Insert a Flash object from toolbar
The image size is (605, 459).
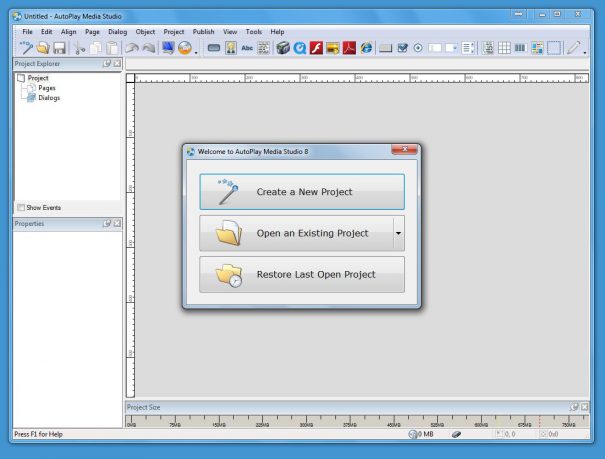click(x=316, y=48)
